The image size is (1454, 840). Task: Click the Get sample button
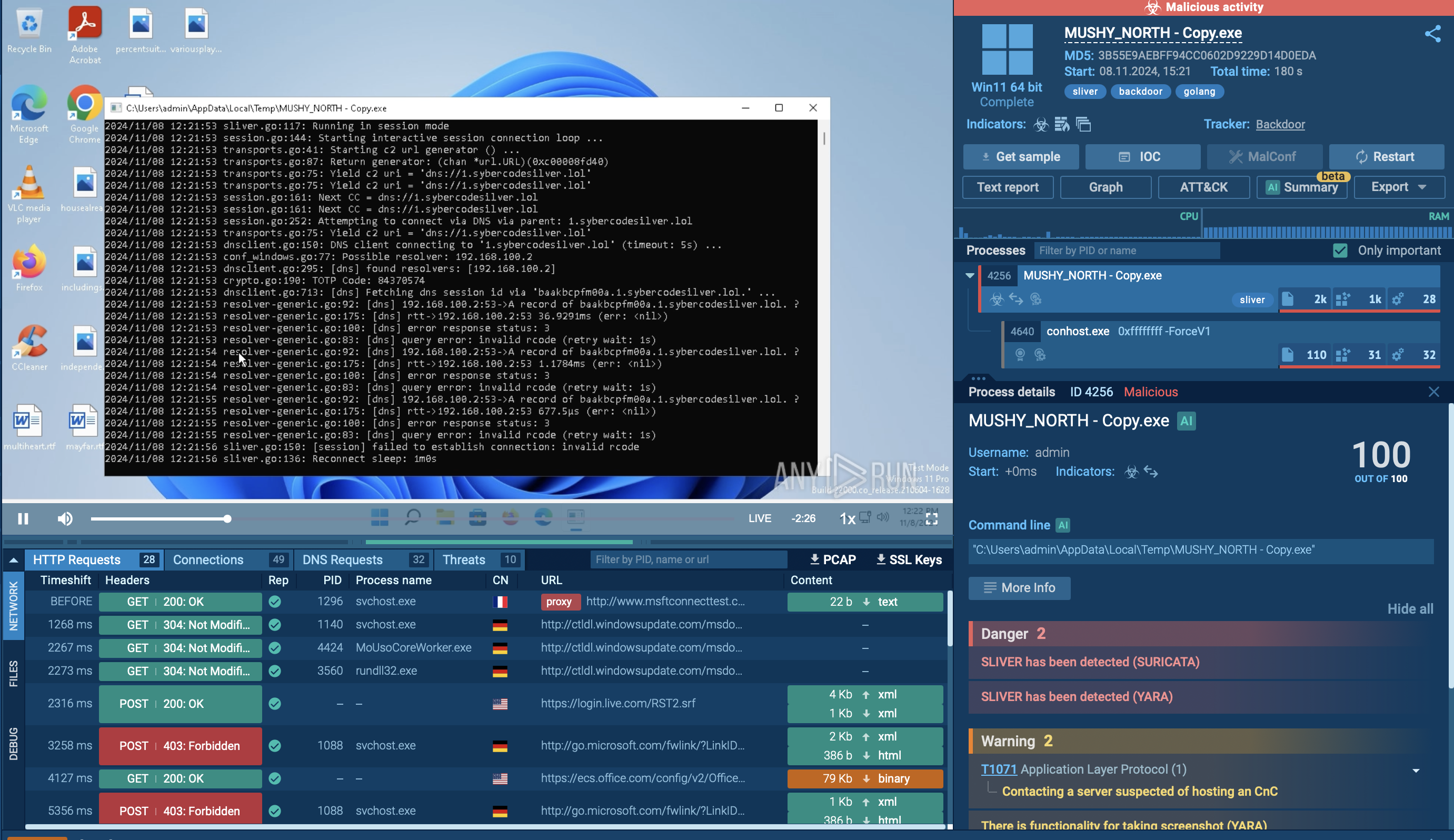pos(1021,156)
